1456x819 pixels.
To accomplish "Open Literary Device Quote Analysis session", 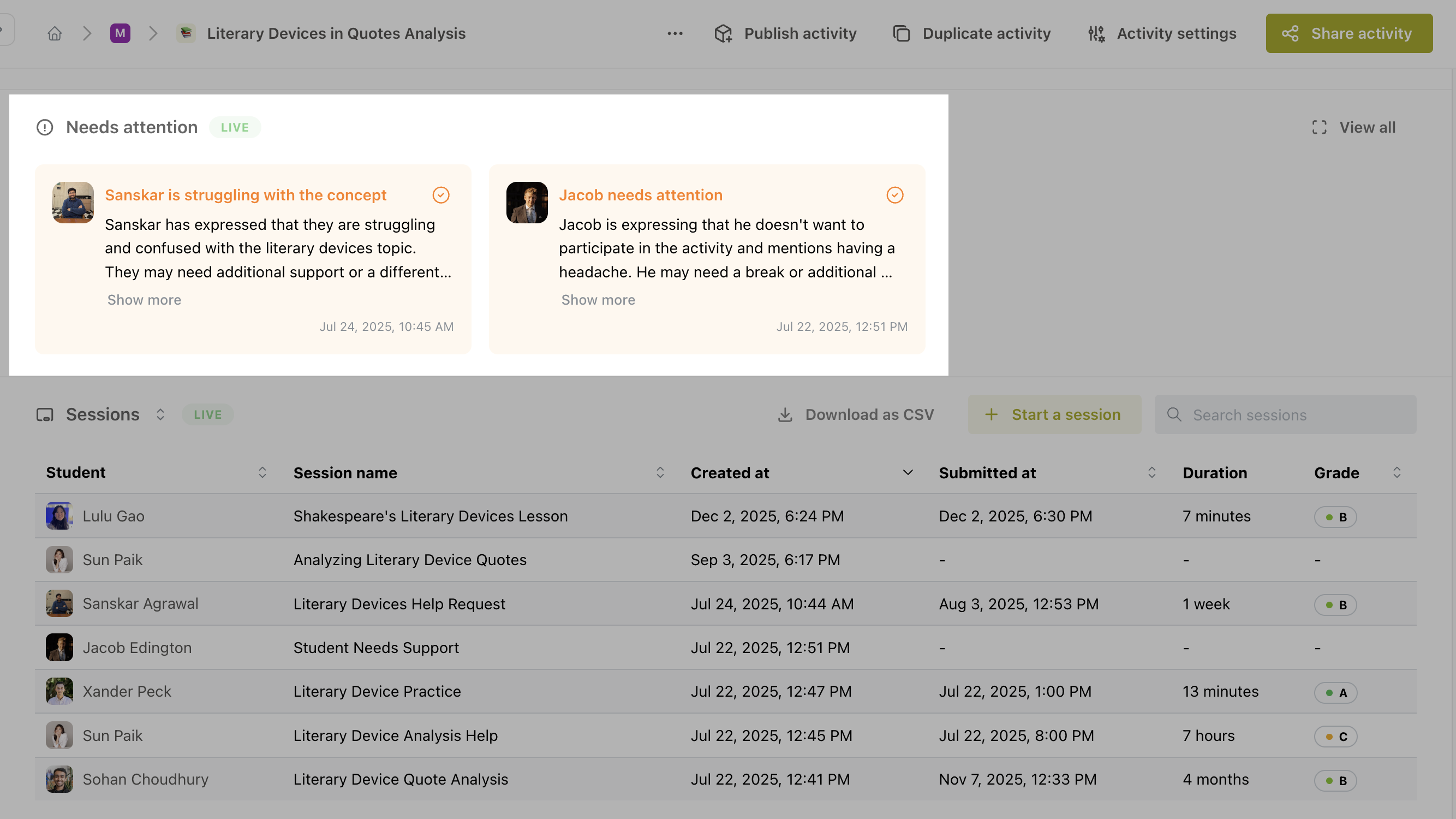I will 401,779.
